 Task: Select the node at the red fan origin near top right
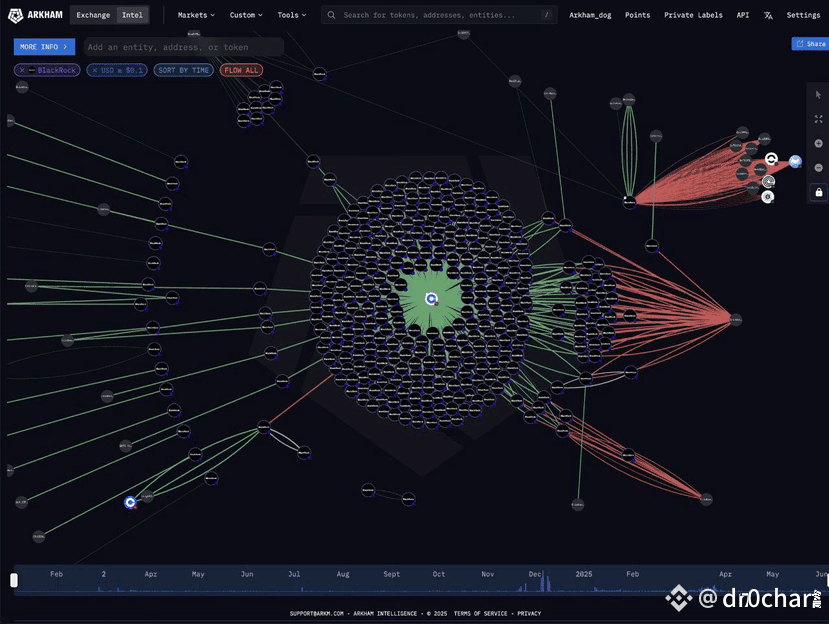(x=629, y=201)
